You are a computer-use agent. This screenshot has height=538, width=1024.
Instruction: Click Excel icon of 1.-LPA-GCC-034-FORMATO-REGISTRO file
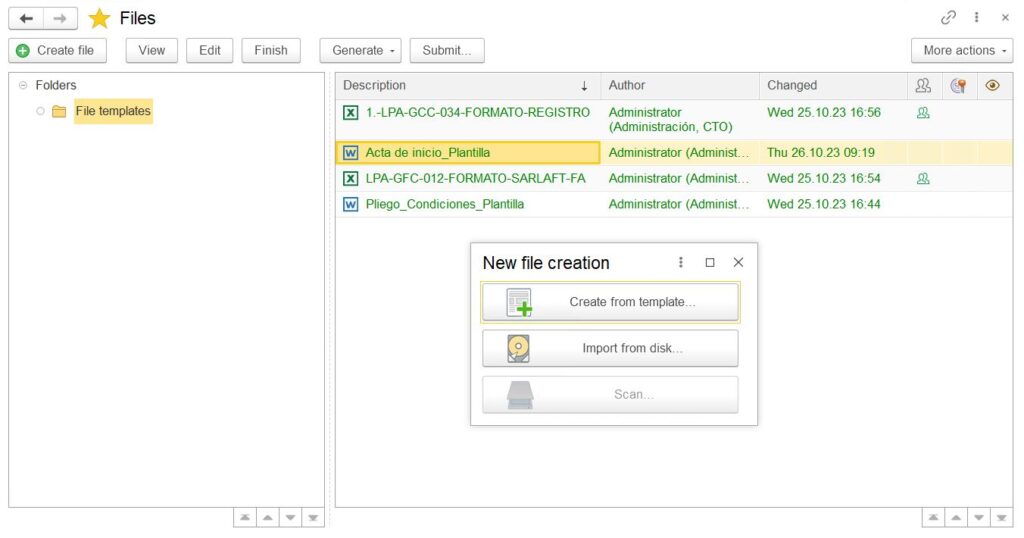(350, 113)
